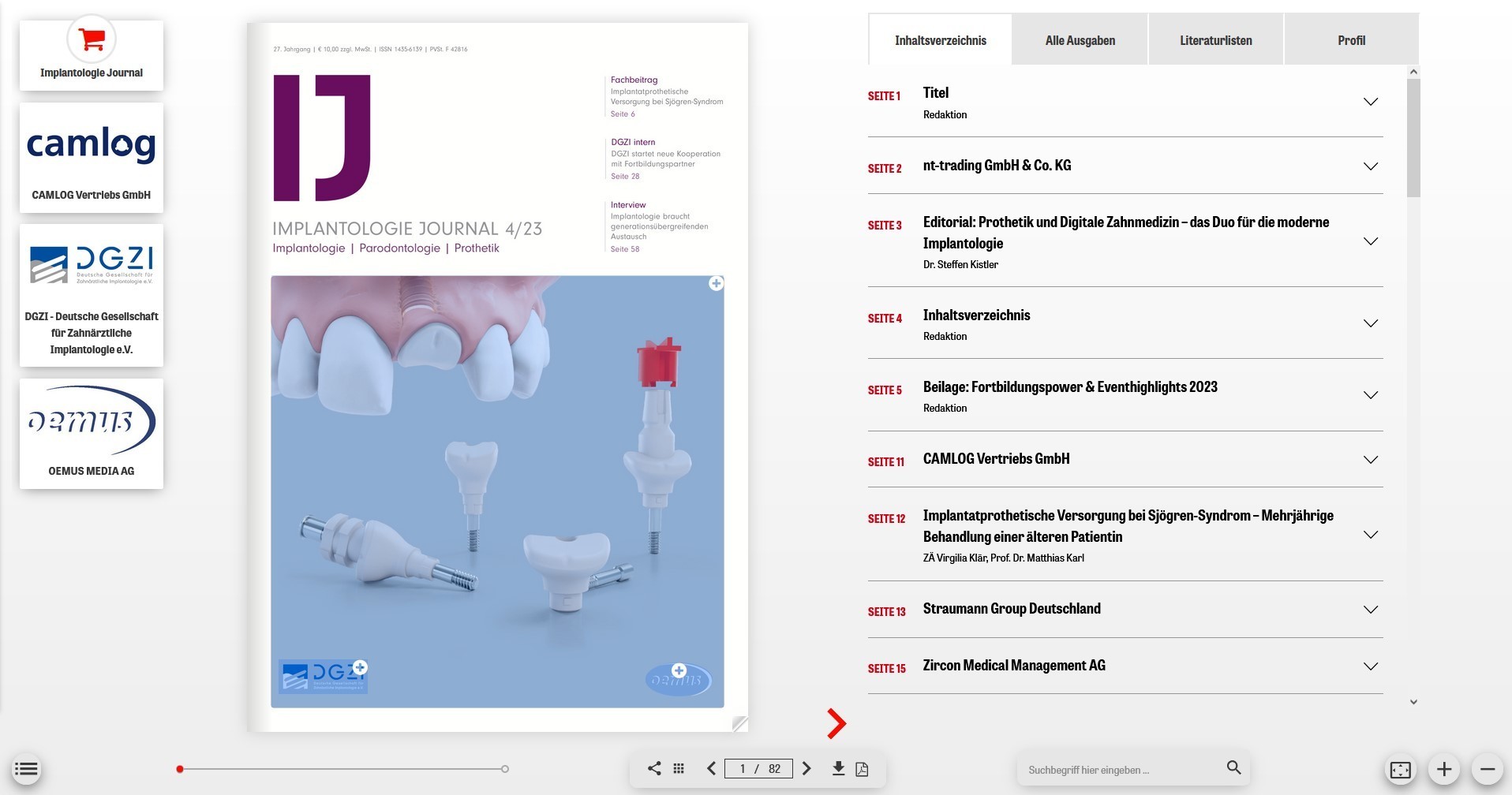
Task: Click the middle of the page progress slider
Action: (342, 769)
